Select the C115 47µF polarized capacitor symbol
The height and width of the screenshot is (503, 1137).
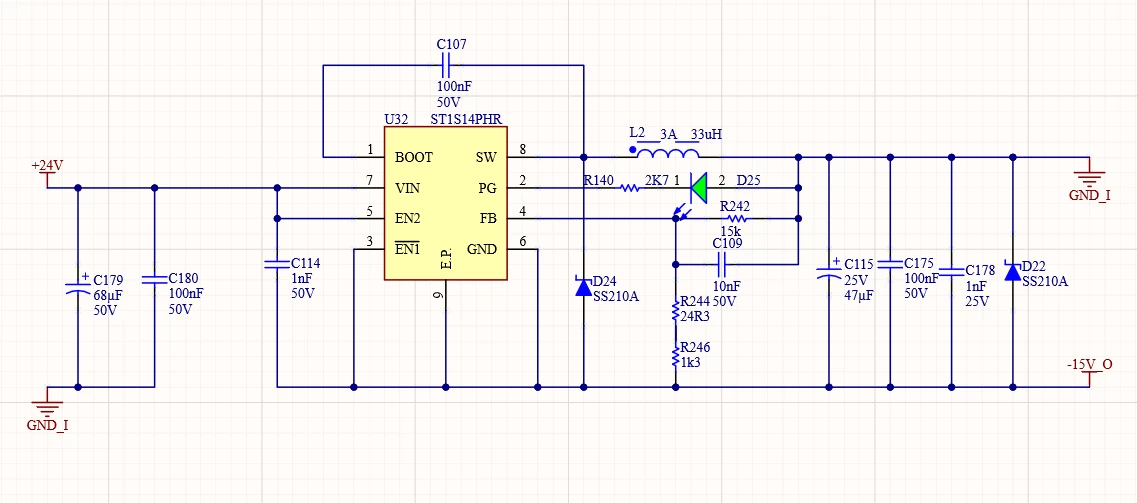click(828, 271)
